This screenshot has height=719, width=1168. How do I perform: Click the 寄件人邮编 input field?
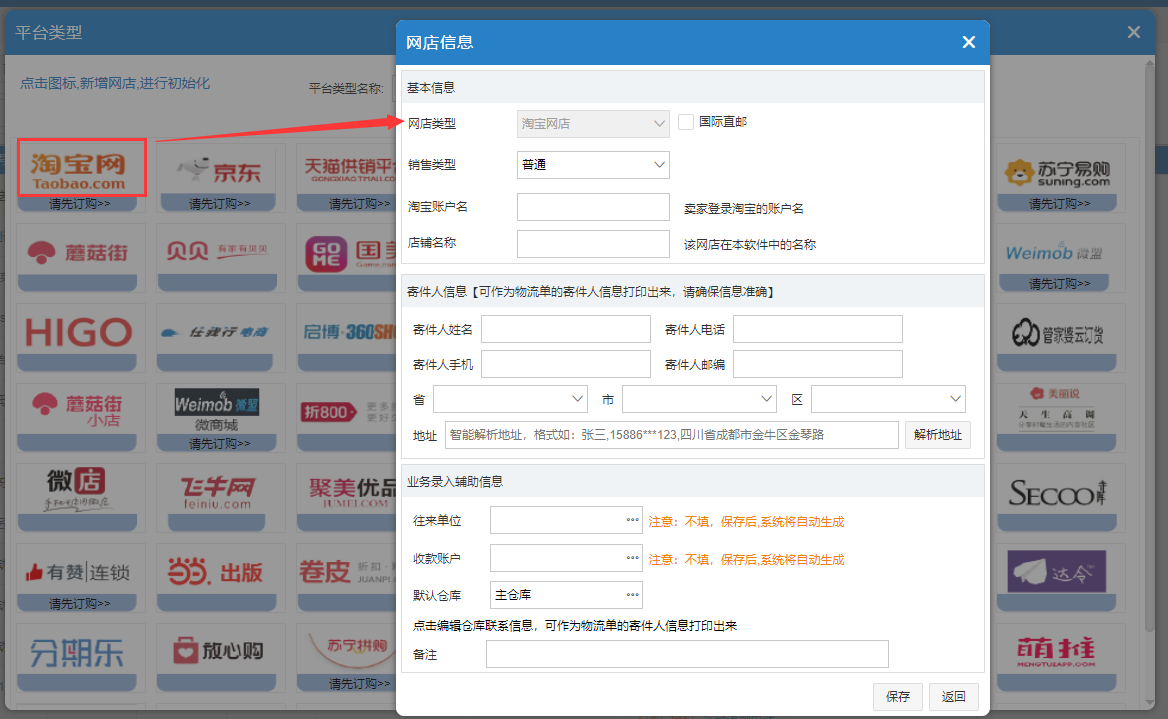click(x=817, y=364)
